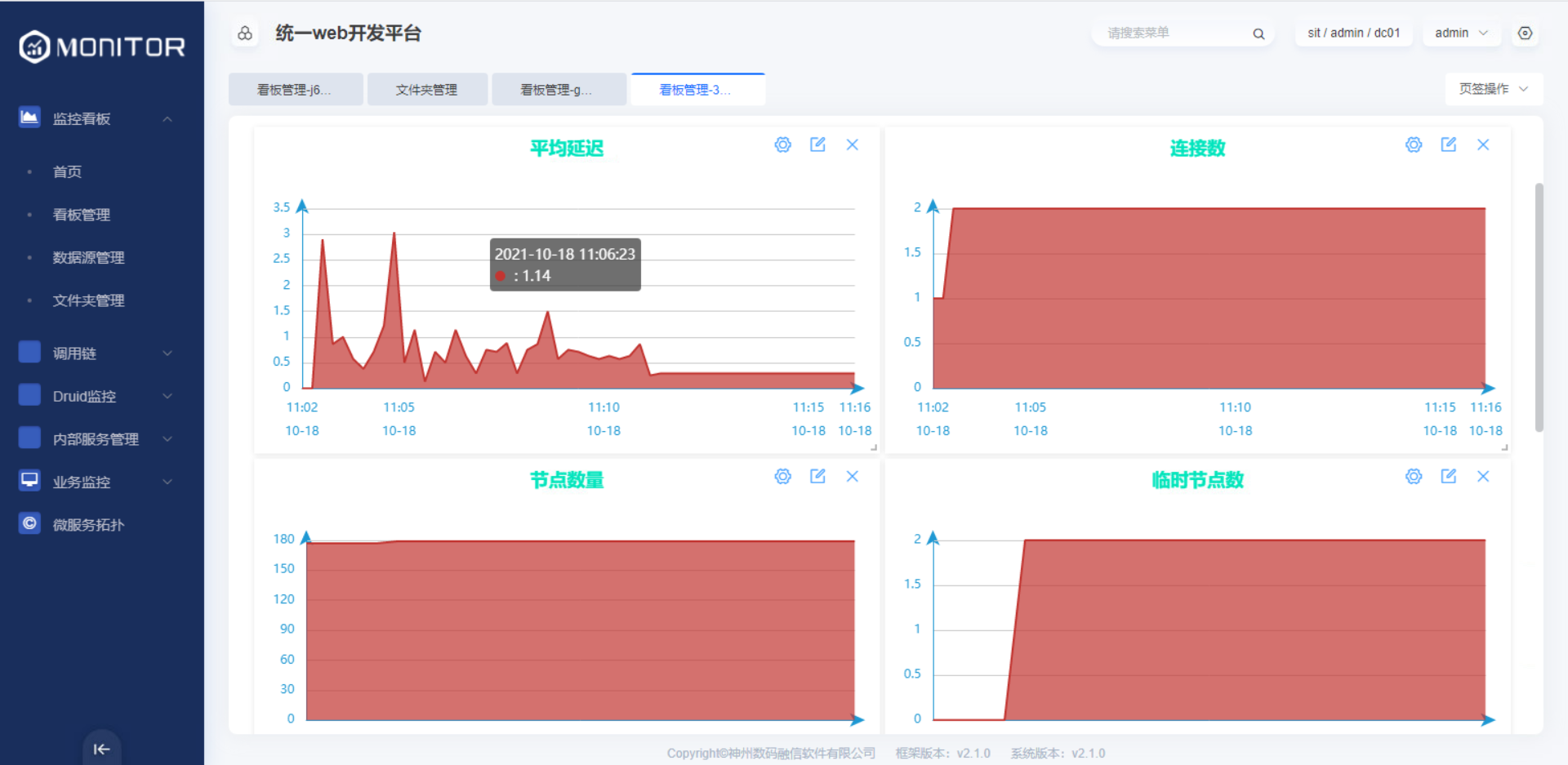Click the 调用链 sidebar icon
This screenshot has height=765, width=1568.
pyautogui.click(x=29, y=352)
